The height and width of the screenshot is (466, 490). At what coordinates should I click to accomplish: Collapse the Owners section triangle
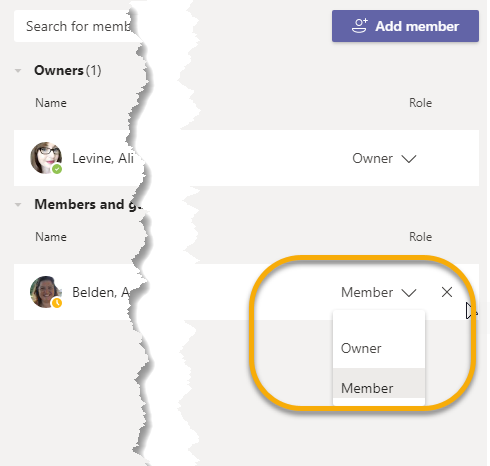pyautogui.click(x=18, y=71)
